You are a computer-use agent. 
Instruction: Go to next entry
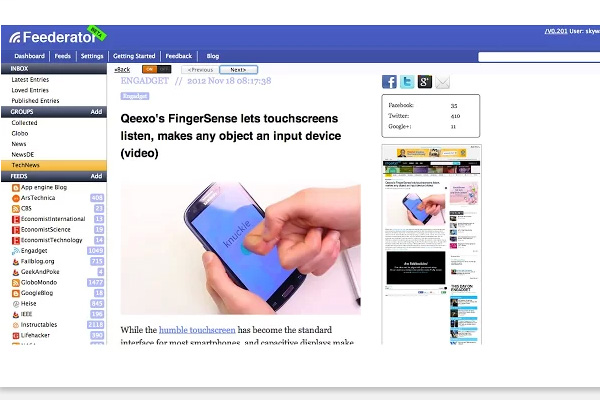(238, 70)
